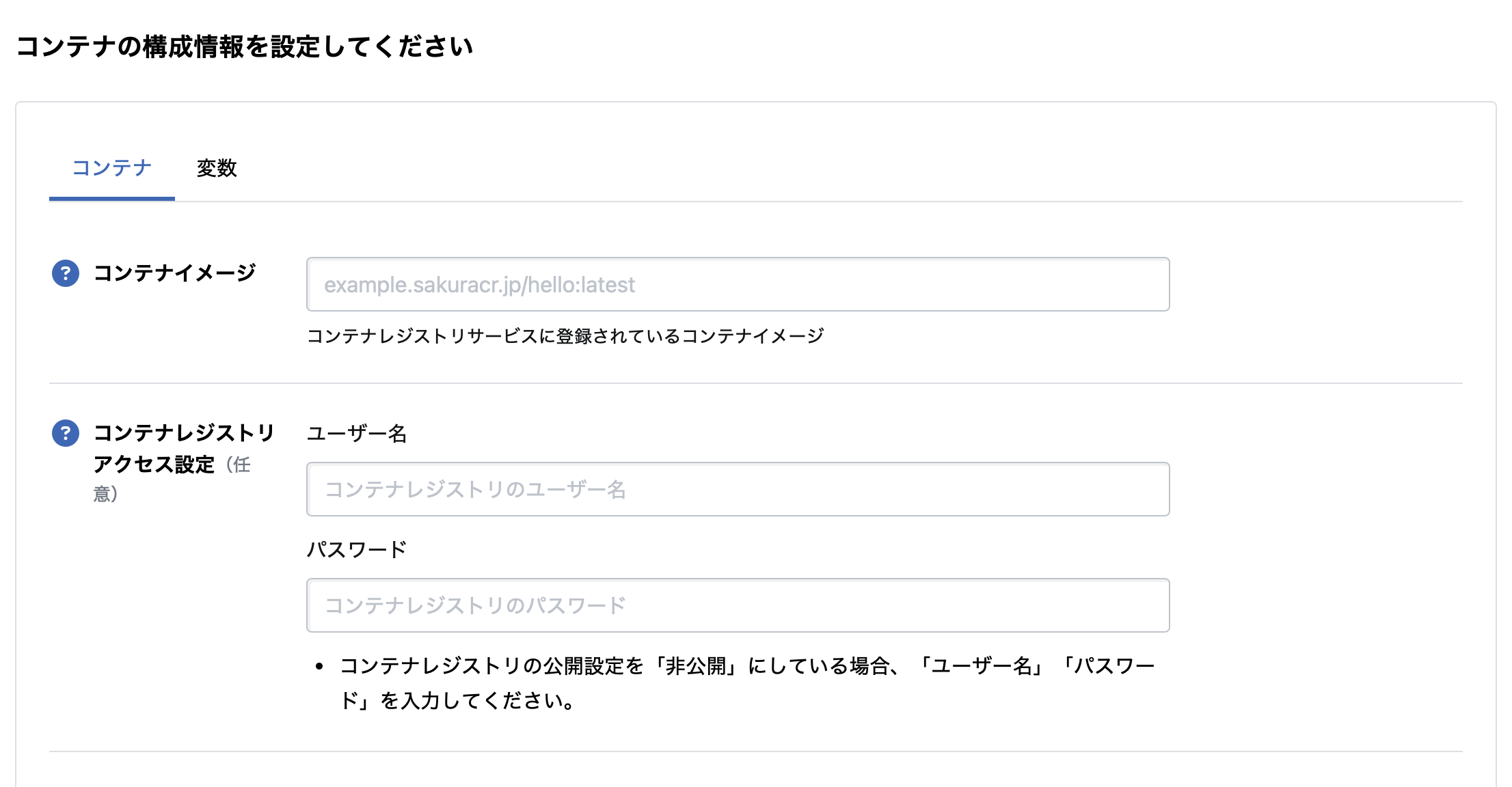Click the blue underline beneath コンテナ tab
This screenshot has width=1512, height=787.
pos(112,199)
